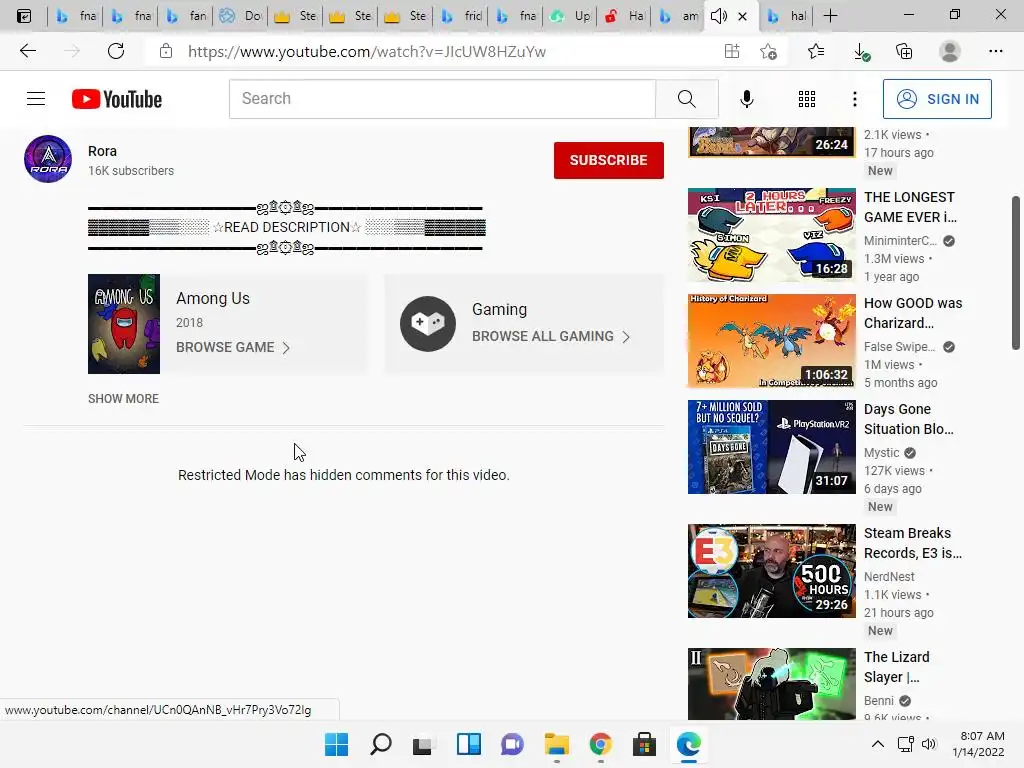This screenshot has width=1024, height=768.
Task: Open the Favorites list icon
Action: point(816,51)
